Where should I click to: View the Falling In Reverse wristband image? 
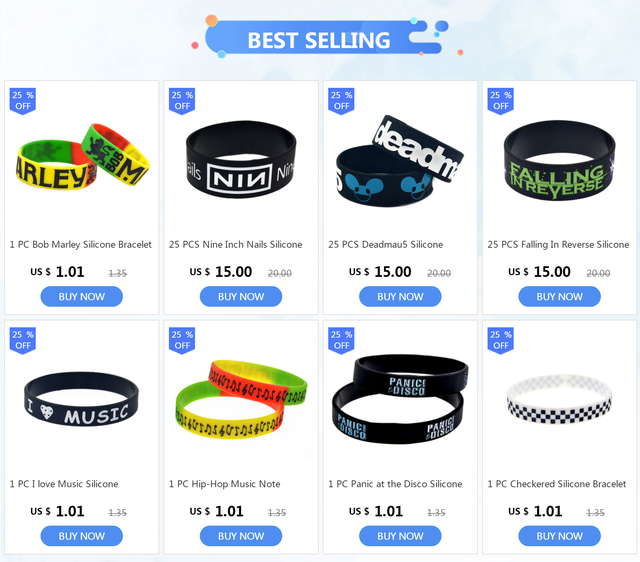(559, 160)
